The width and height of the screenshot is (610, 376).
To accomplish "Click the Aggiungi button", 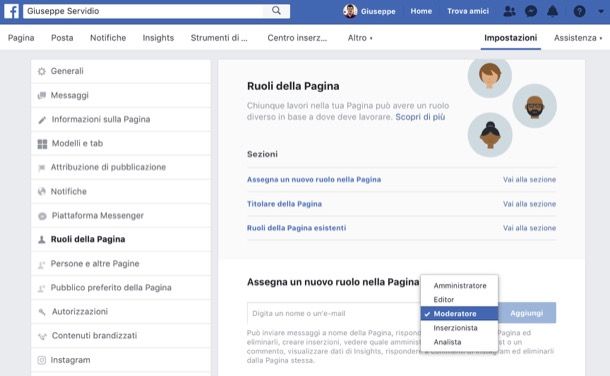I will 527,313.
